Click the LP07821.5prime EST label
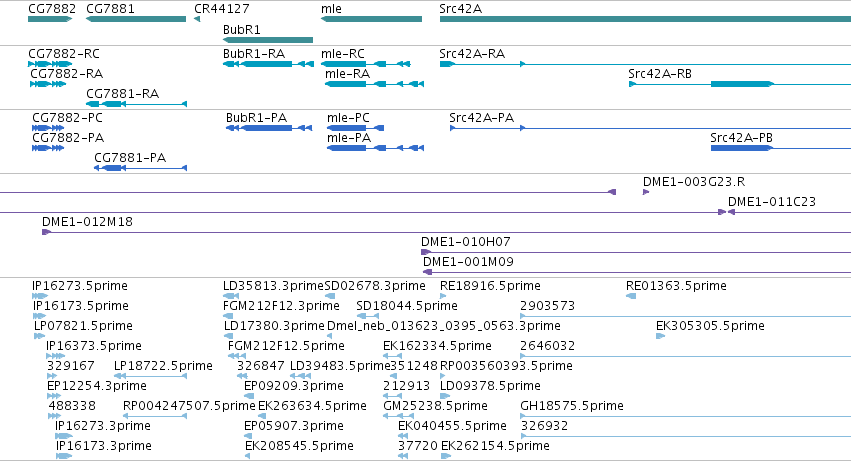Viewport: 851px width, 461px height. tap(83, 326)
